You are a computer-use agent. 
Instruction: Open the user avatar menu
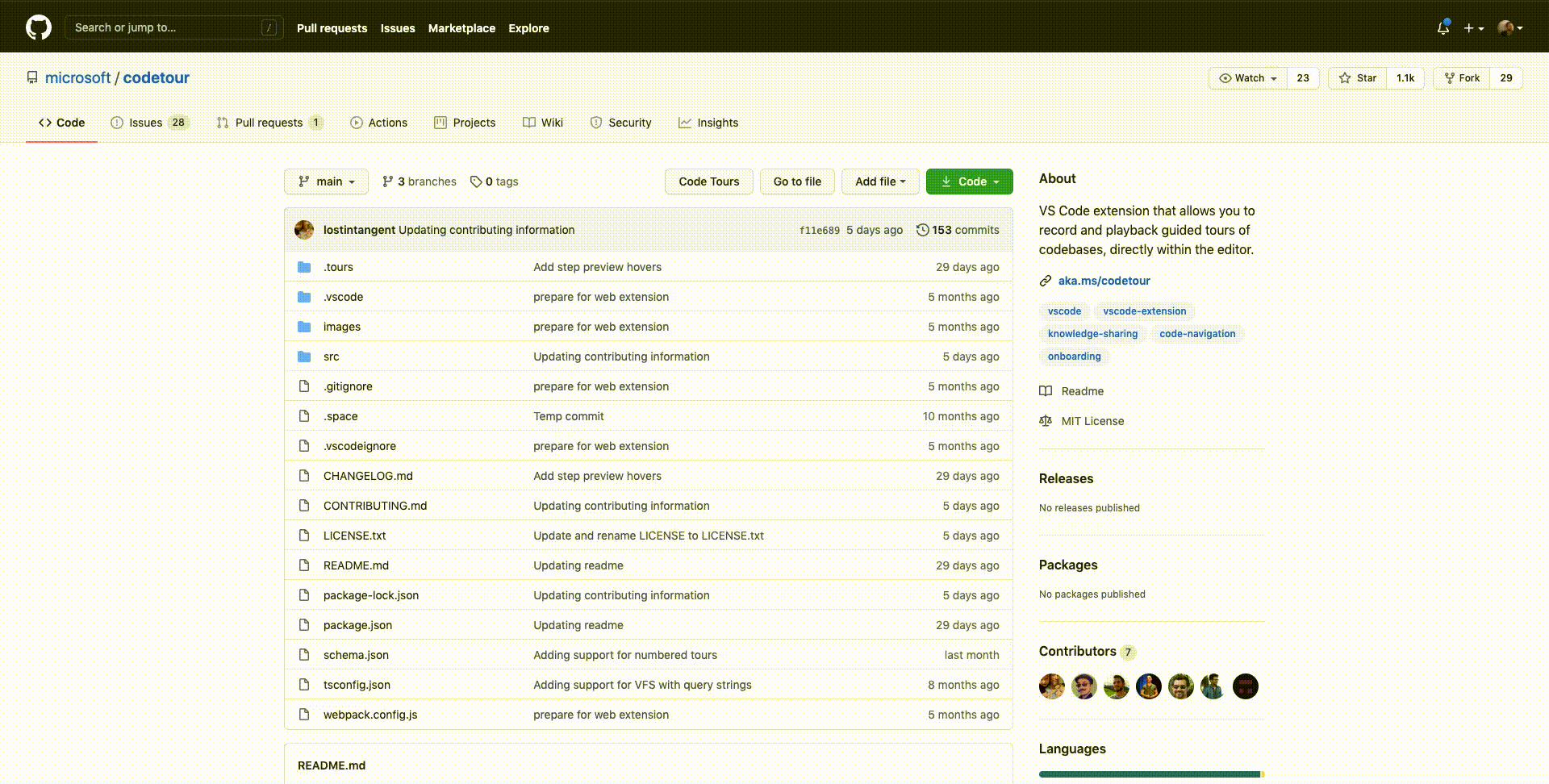click(x=1509, y=28)
